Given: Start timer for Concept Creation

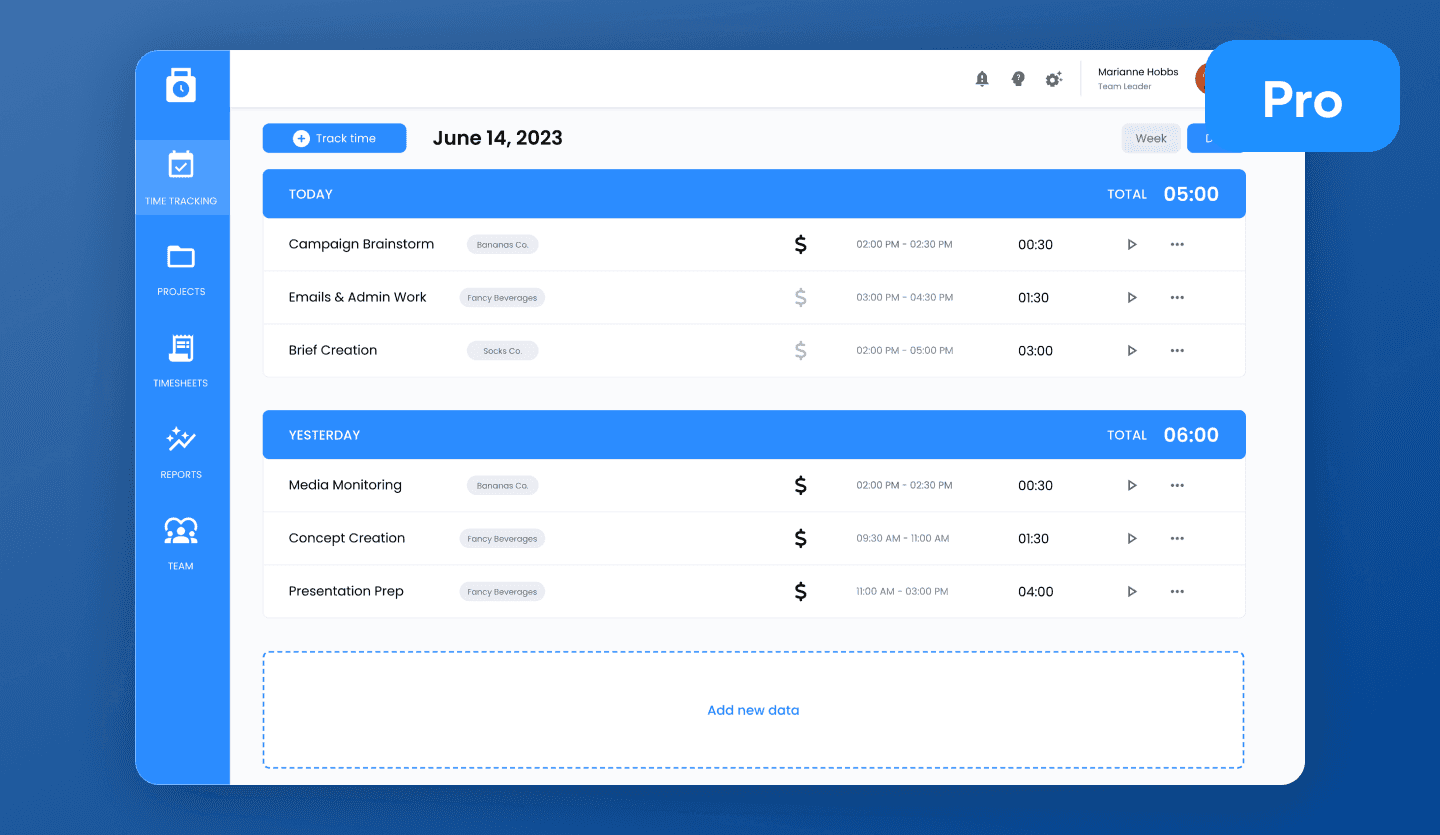Looking at the screenshot, I should (x=1132, y=538).
